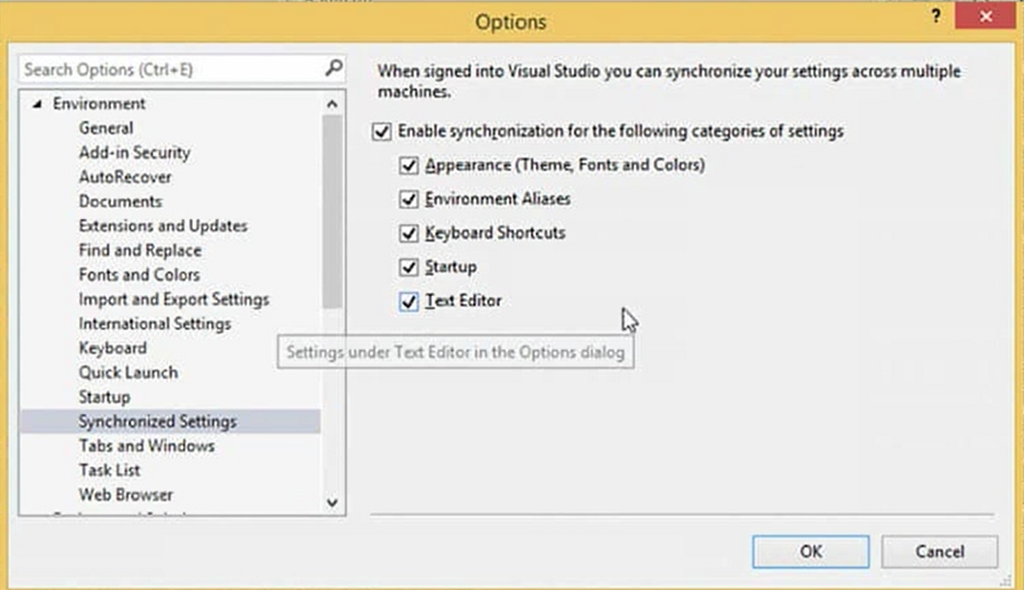The height and width of the screenshot is (590, 1024).
Task: Open the help question mark icon
Action: pos(936,16)
